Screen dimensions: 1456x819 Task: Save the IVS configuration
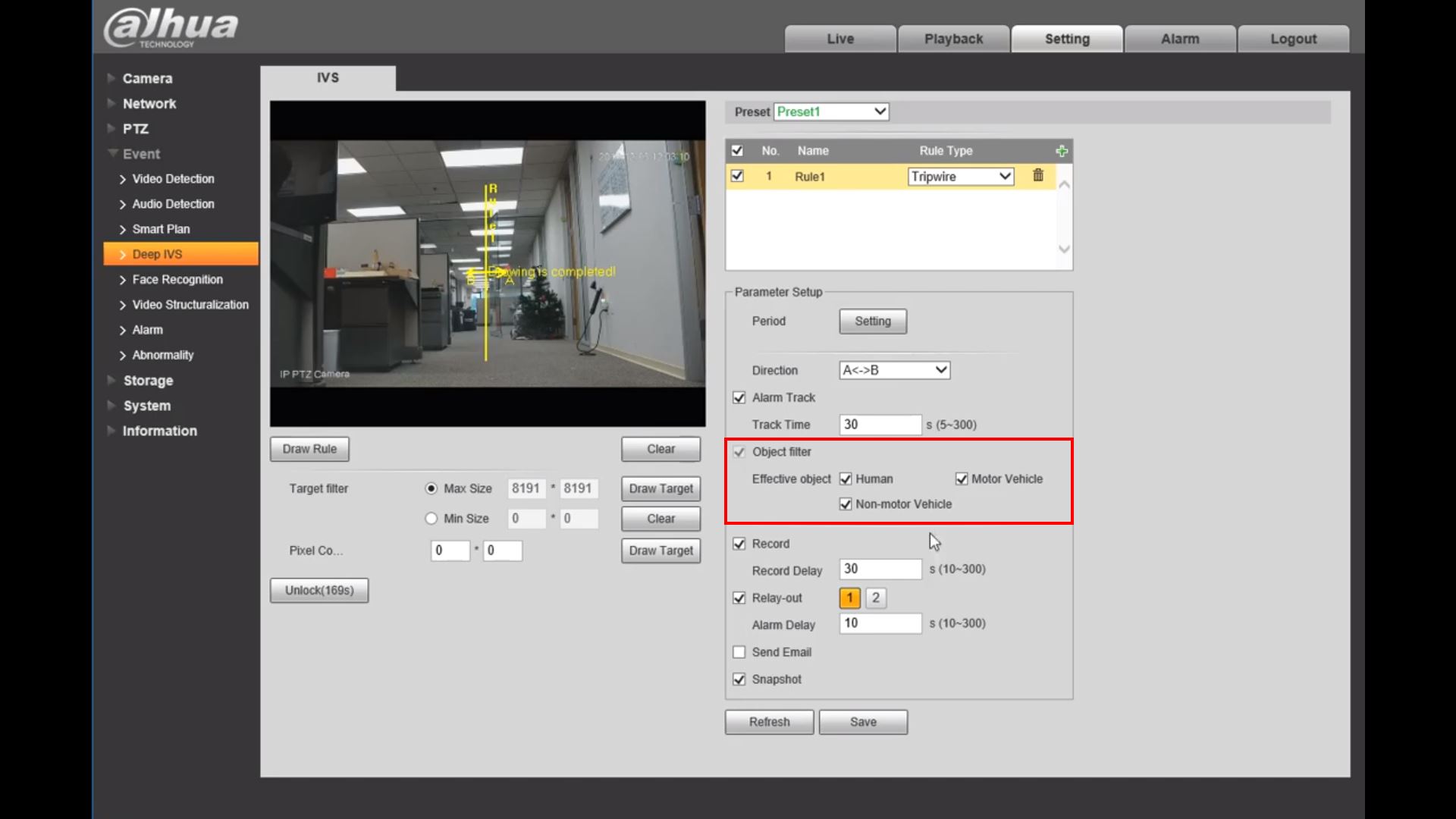863,721
